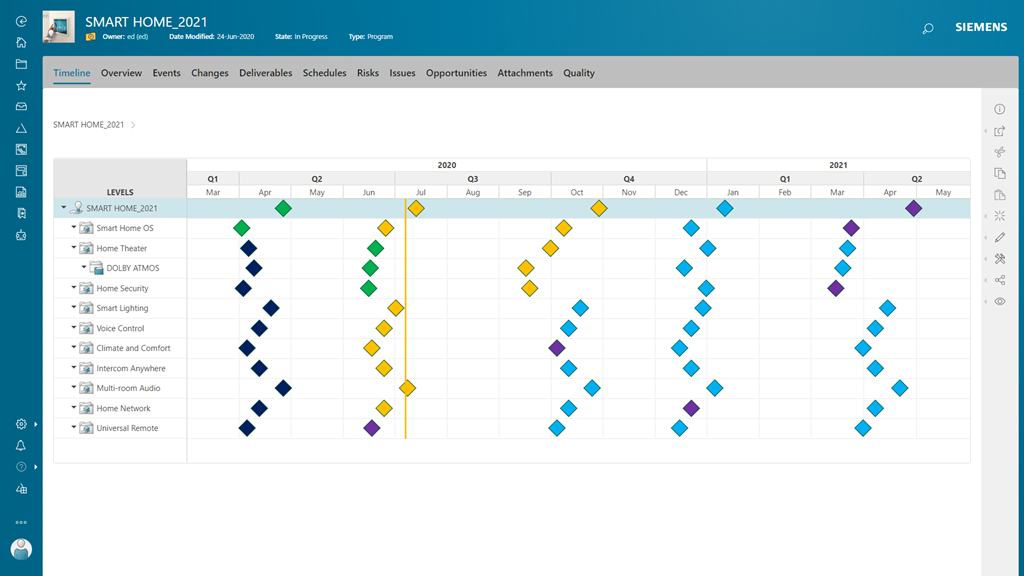The image size is (1024, 576).
Task: Toggle the View eye icon
Action: pyautogui.click(x=999, y=301)
